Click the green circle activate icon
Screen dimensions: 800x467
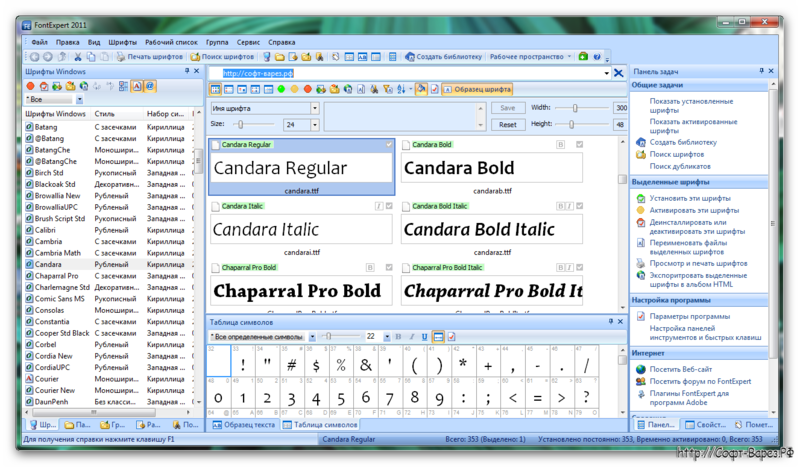[281, 89]
